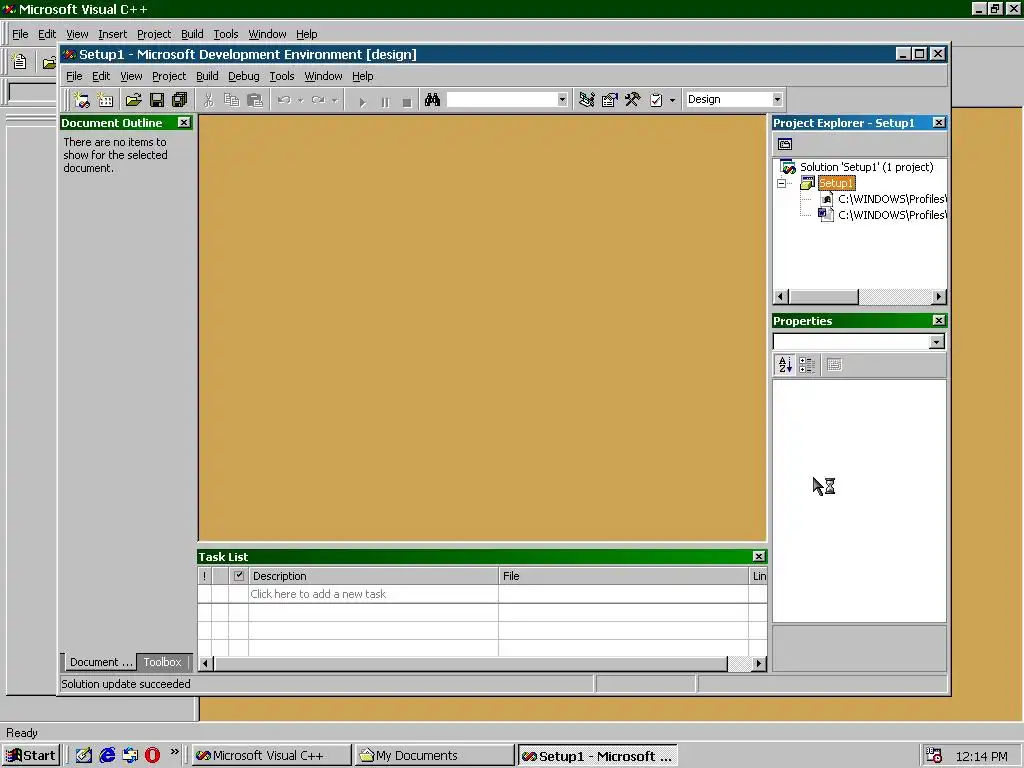Click right scroll arrow in Project Explorer
This screenshot has width=1024, height=768.
[938, 296]
